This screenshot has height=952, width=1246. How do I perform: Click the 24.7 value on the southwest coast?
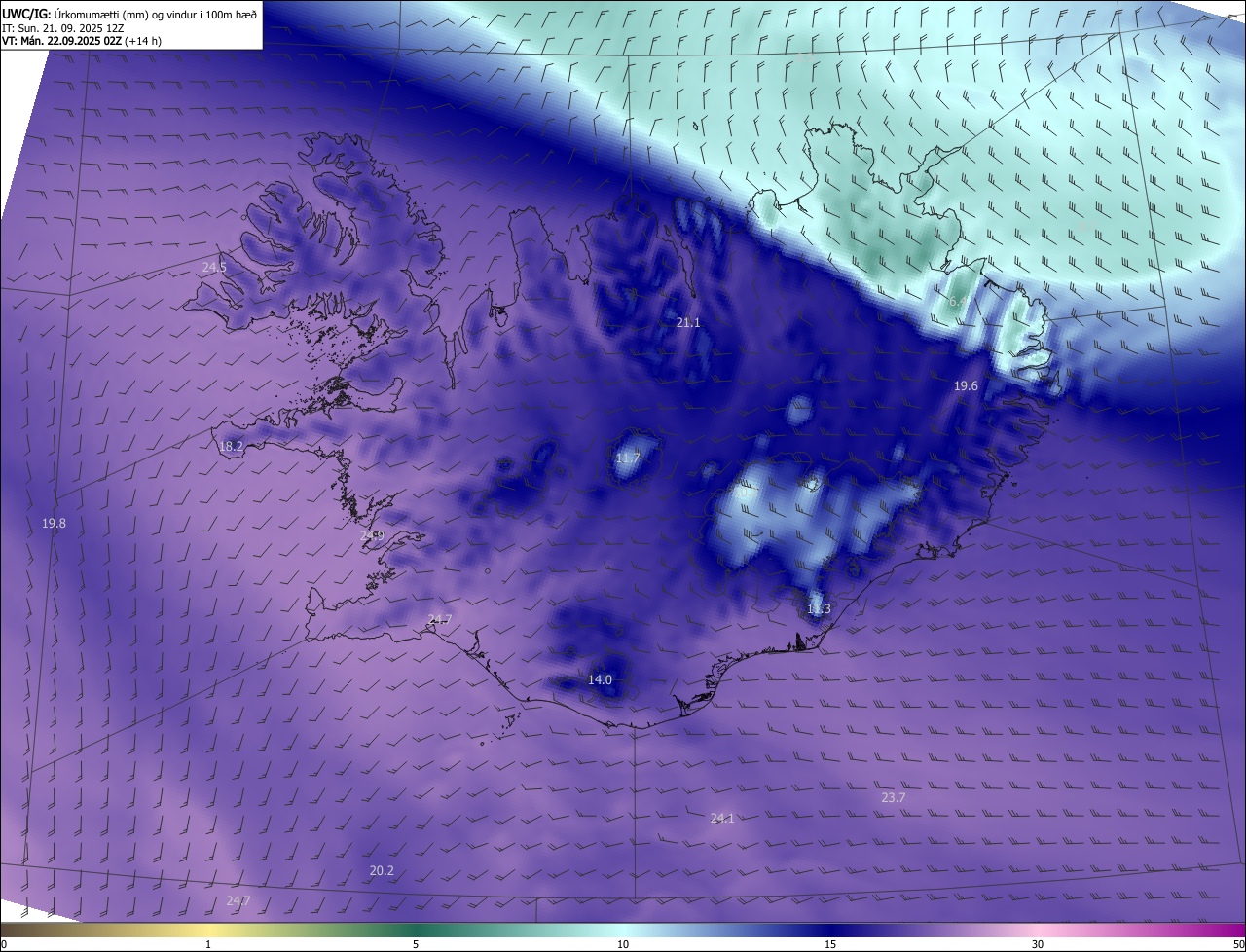point(440,620)
